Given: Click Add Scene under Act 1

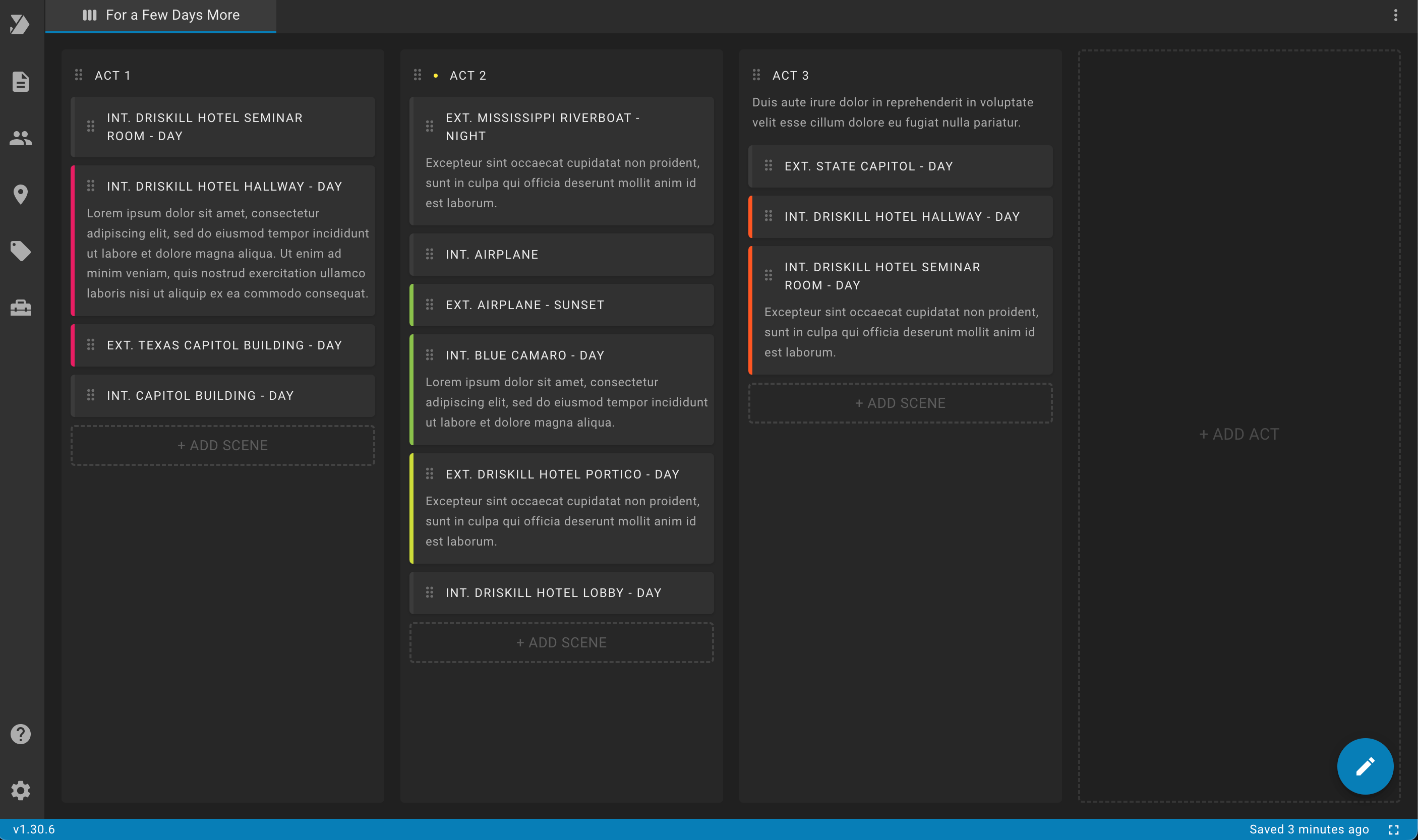Looking at the screenshot, I should click(x=222, y=446).
